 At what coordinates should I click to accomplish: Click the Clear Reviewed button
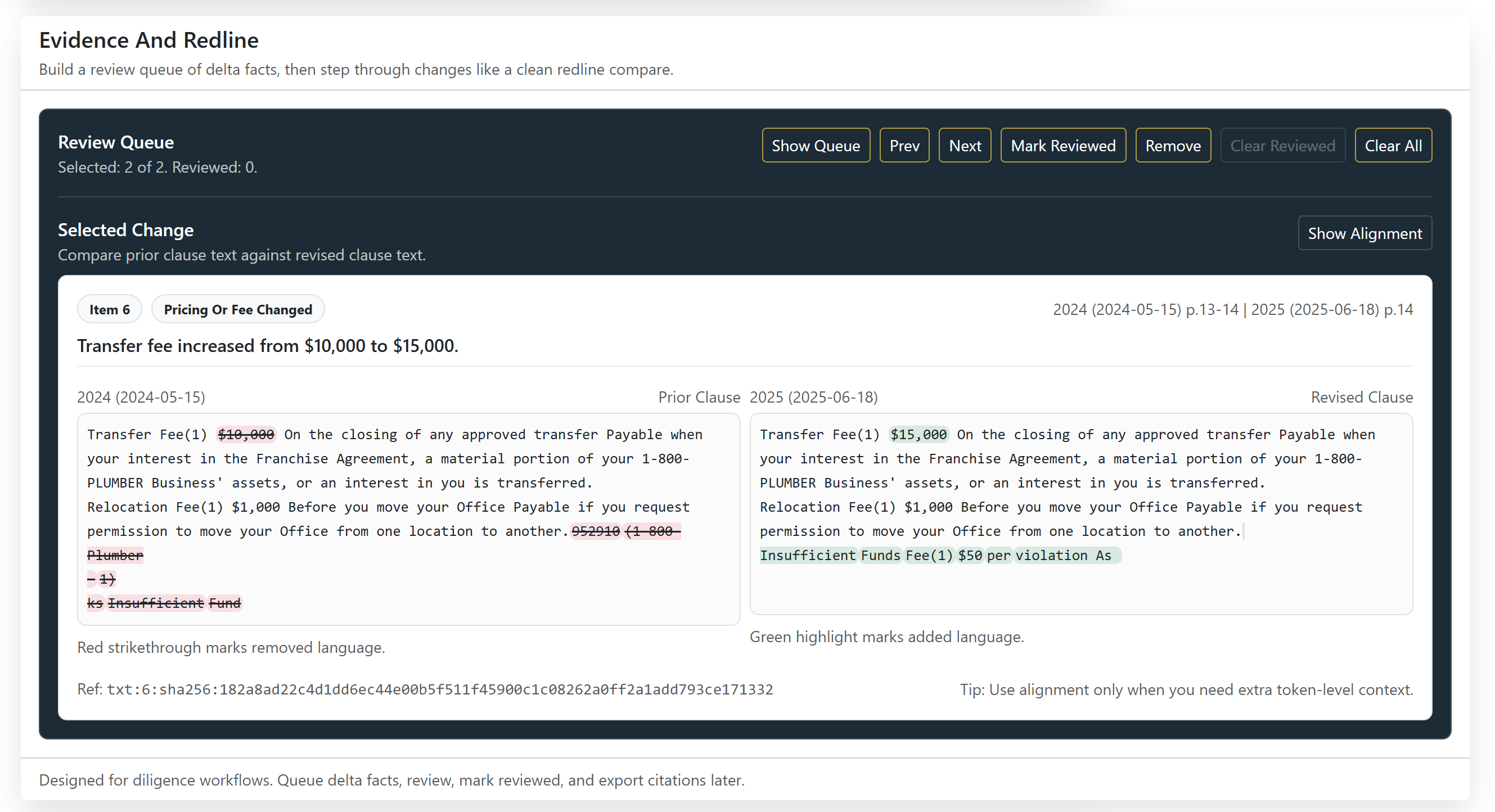point(1282,145)
